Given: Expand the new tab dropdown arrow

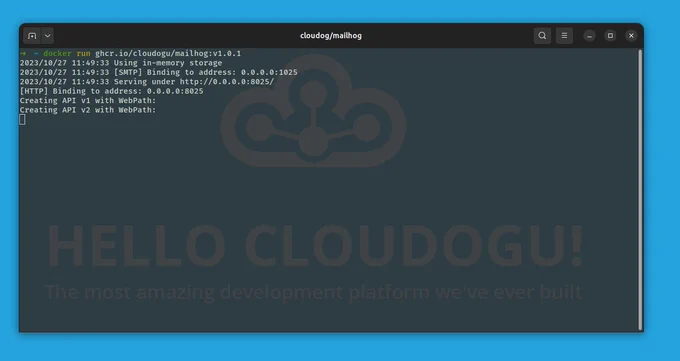Looking at the screenshot, I should pyautogui.click(x=48, y=36).
